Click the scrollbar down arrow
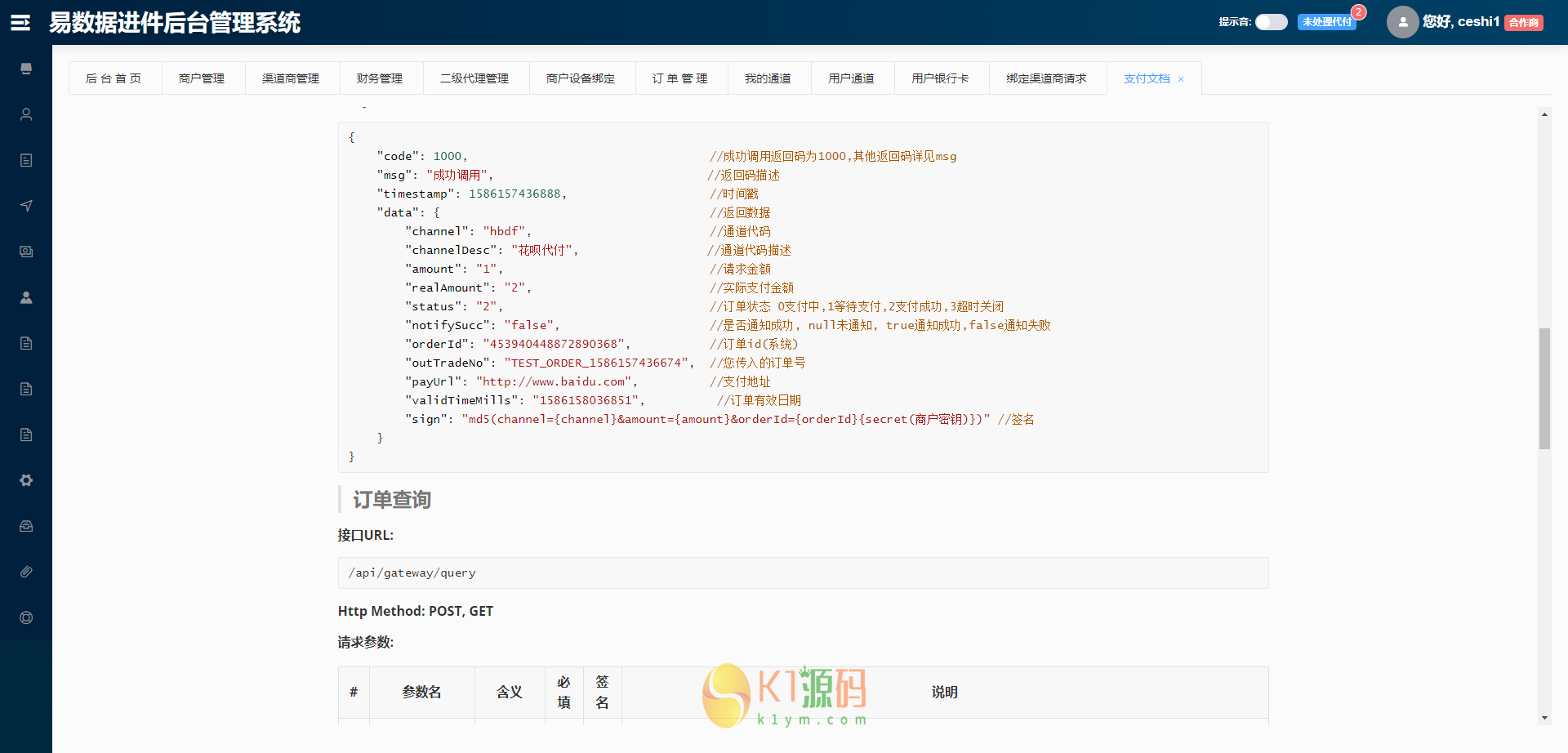The width and height of the screenshot is (1568, 753). click(x=1544, y=718)
